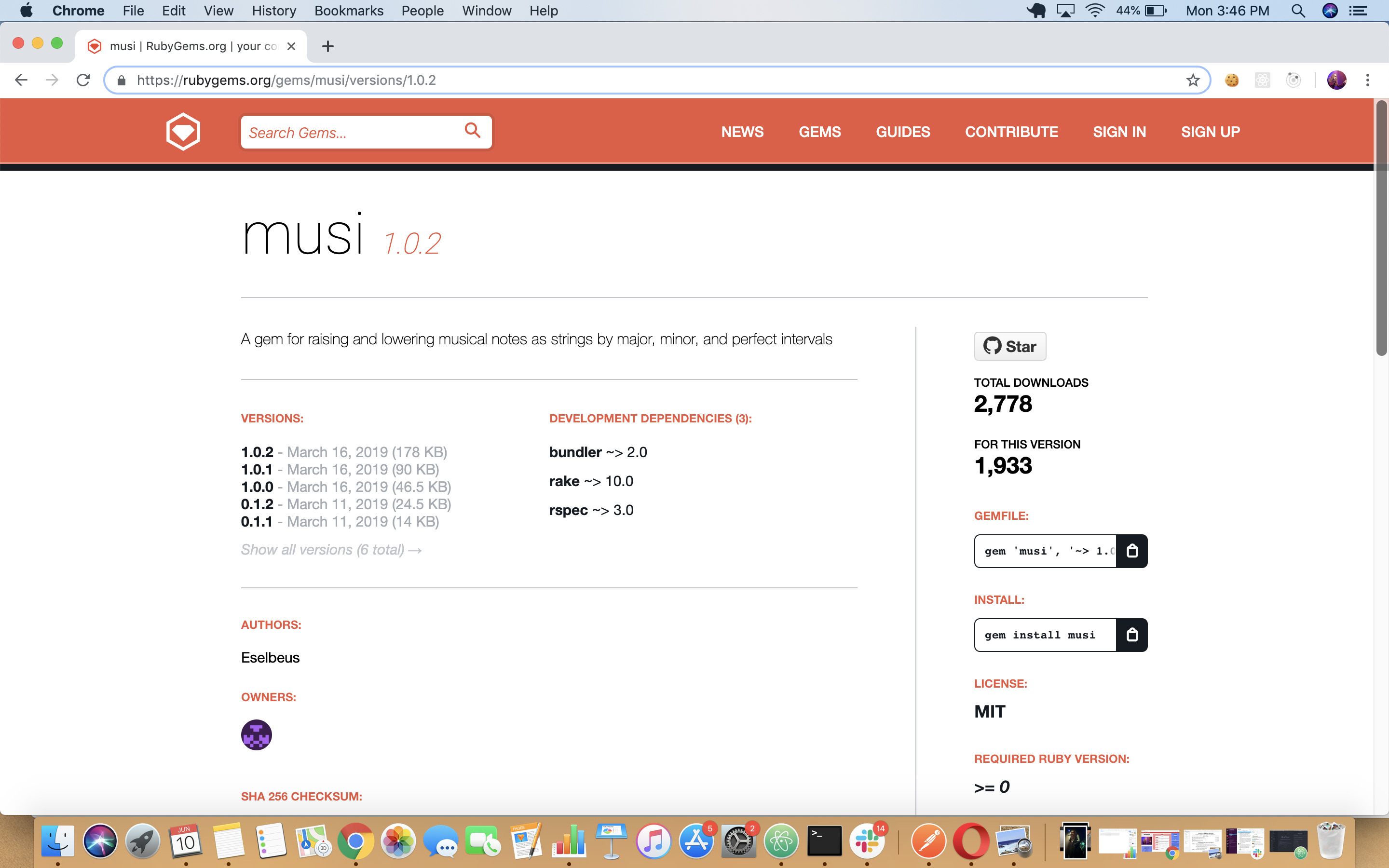Bookmark this page with the star icon
The image size is (1389, 868).
pyautogui.click(x=1193, y=81)
